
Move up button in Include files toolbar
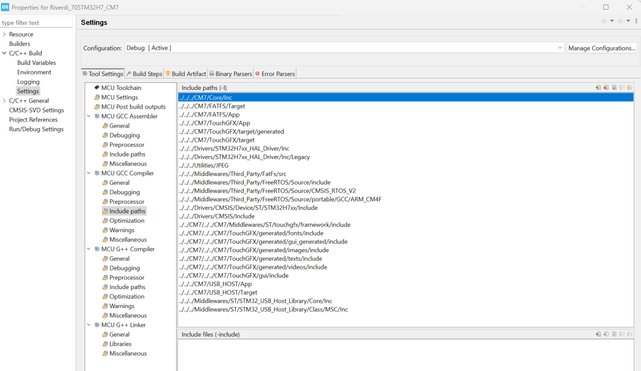tap(622, 334)
